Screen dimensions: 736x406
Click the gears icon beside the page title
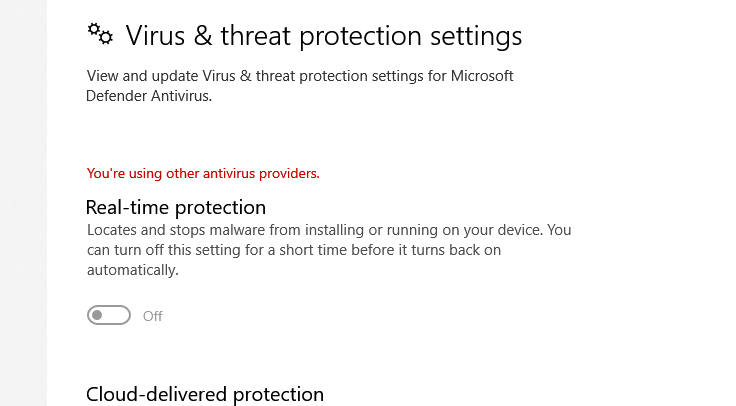tap(101, 35)
